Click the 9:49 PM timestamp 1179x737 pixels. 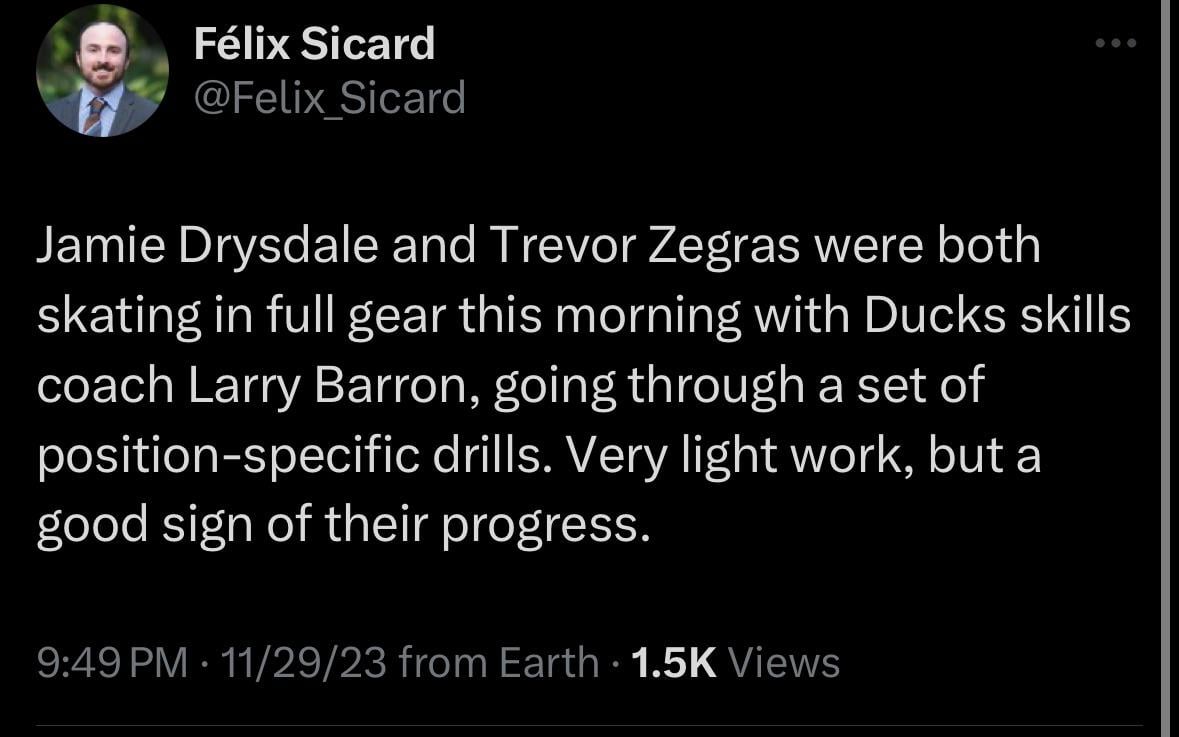click(x=112, y=662)
